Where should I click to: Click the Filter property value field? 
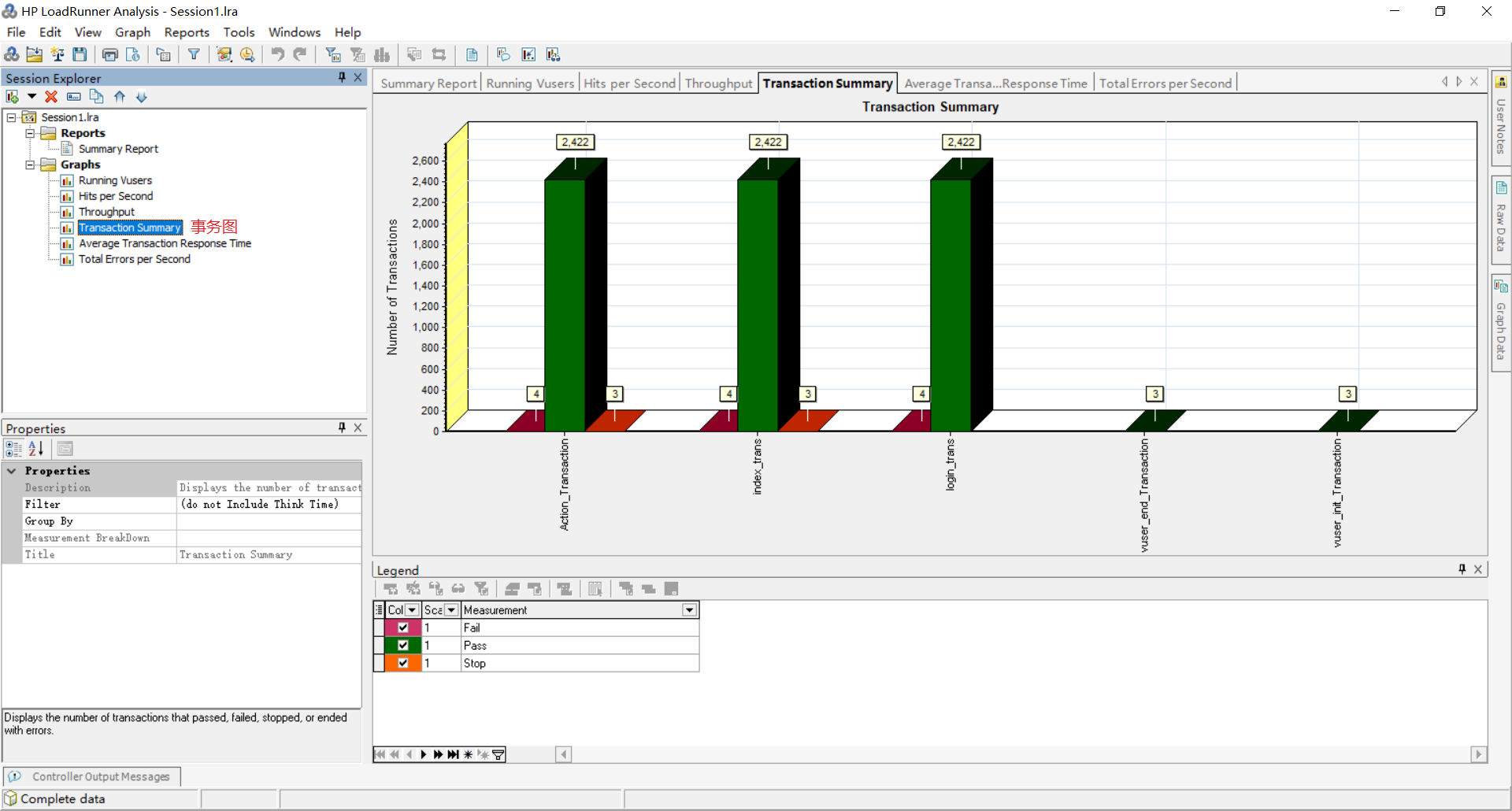click(269, 505)
